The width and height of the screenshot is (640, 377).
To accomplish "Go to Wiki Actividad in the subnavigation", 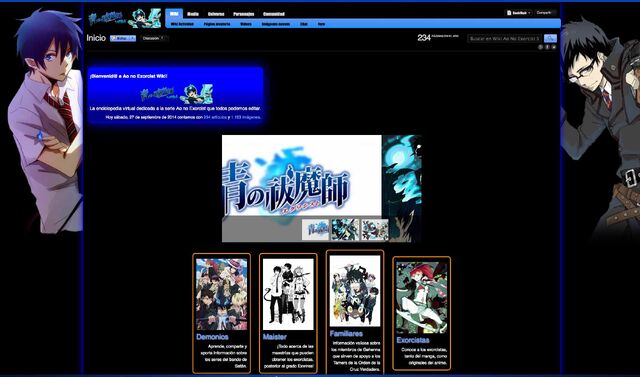I will 182,24.
